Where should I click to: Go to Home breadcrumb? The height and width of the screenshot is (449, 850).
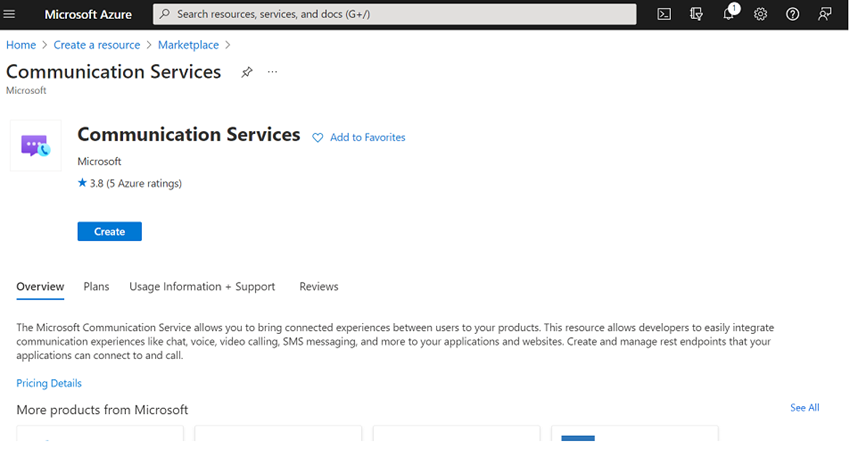coord(21,45)
